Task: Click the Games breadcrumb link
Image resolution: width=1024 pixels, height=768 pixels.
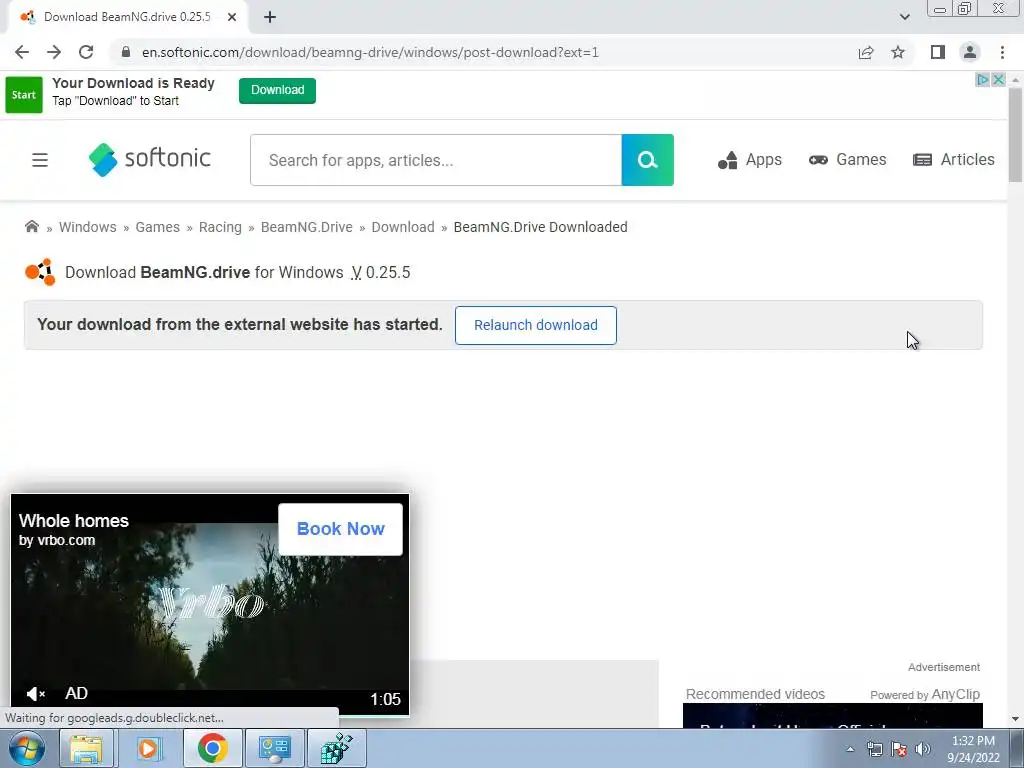Action: point(157,227)
